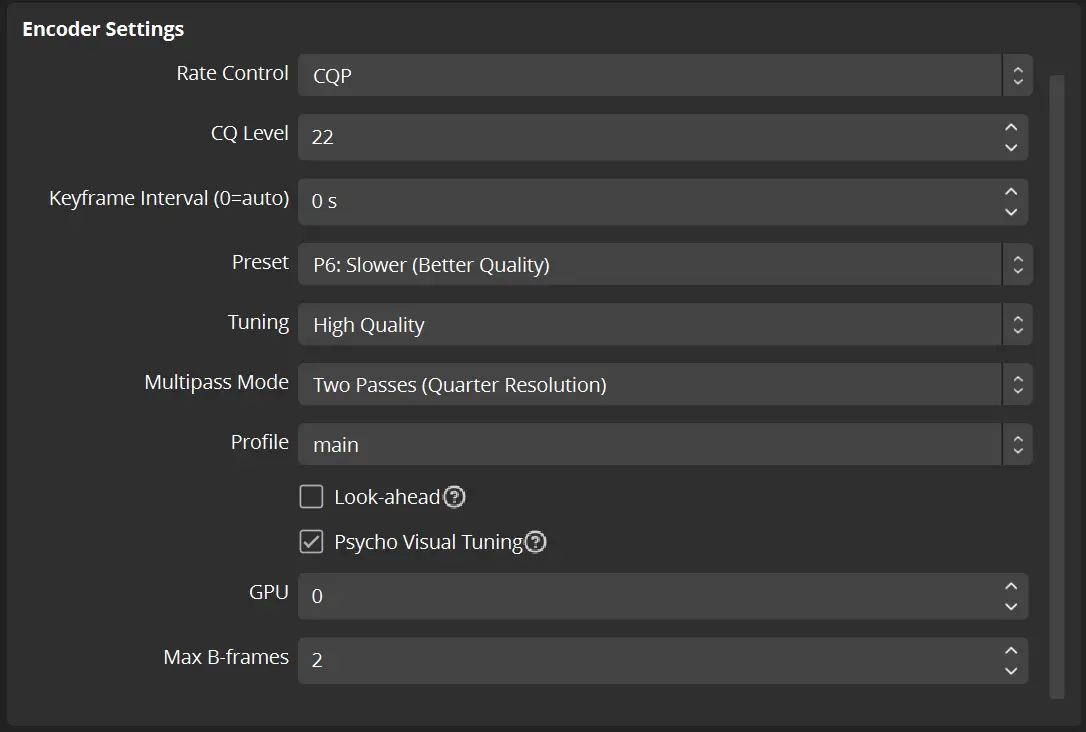Viewport: 1086px width, 732px height.
Task: Decrease Max B-frames with down arrow
Action: point(1011,671)
